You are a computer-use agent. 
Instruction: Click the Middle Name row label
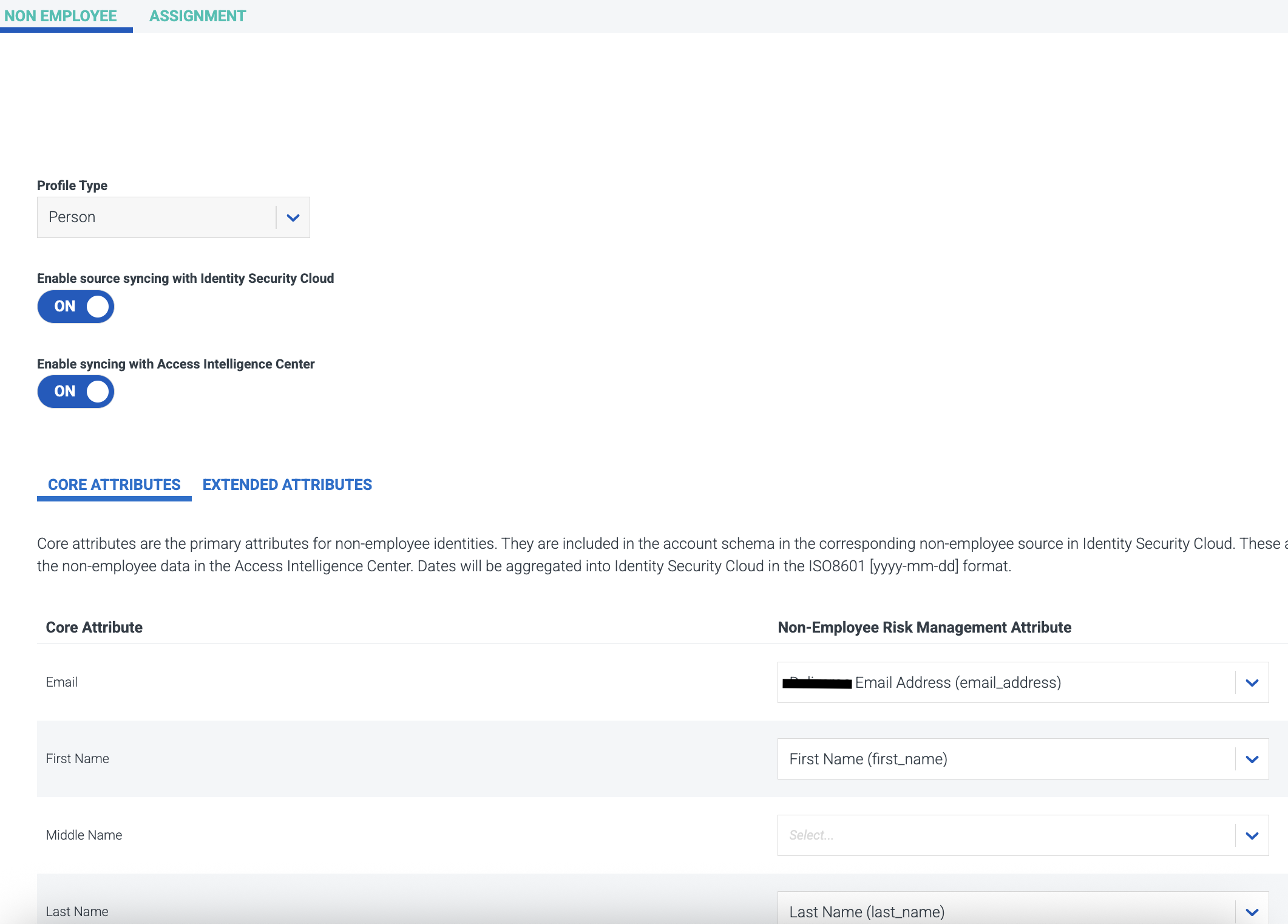coord(84,835)
